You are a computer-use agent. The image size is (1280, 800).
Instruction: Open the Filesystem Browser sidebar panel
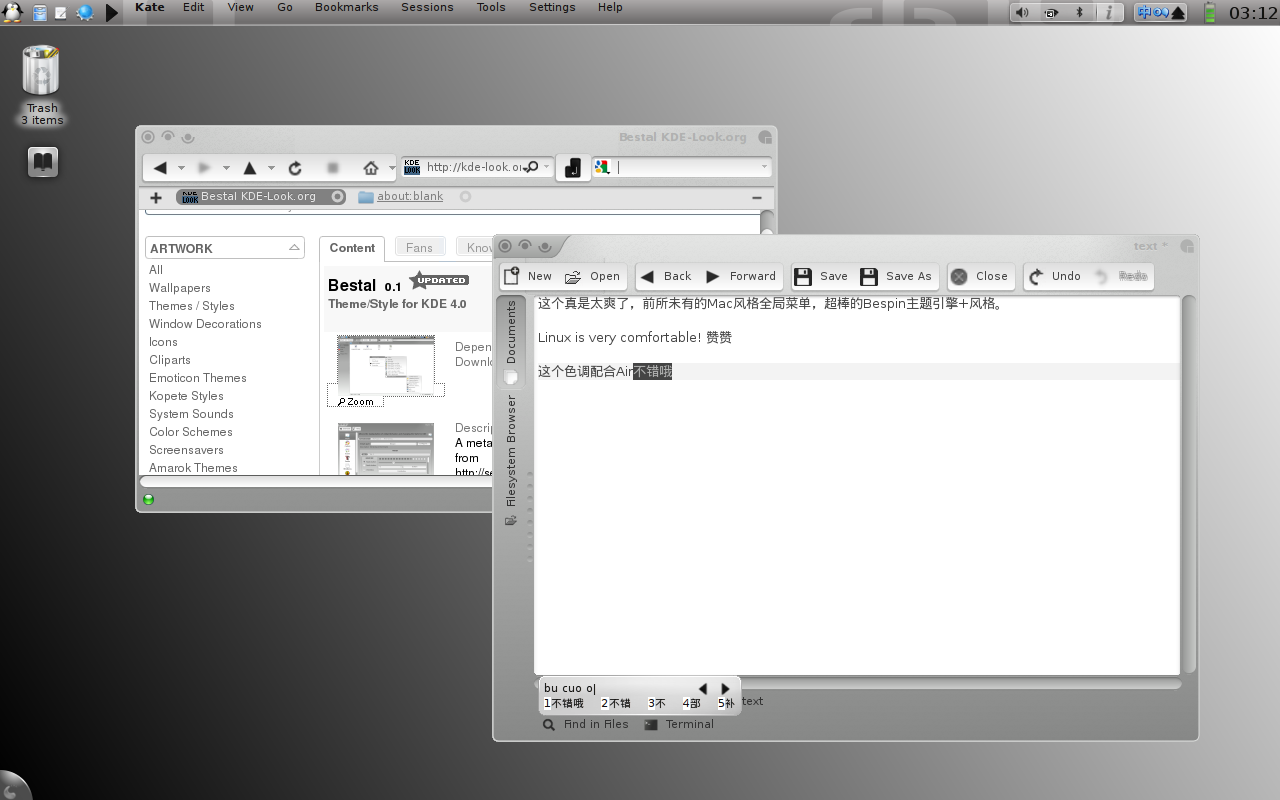click(511, 459)
